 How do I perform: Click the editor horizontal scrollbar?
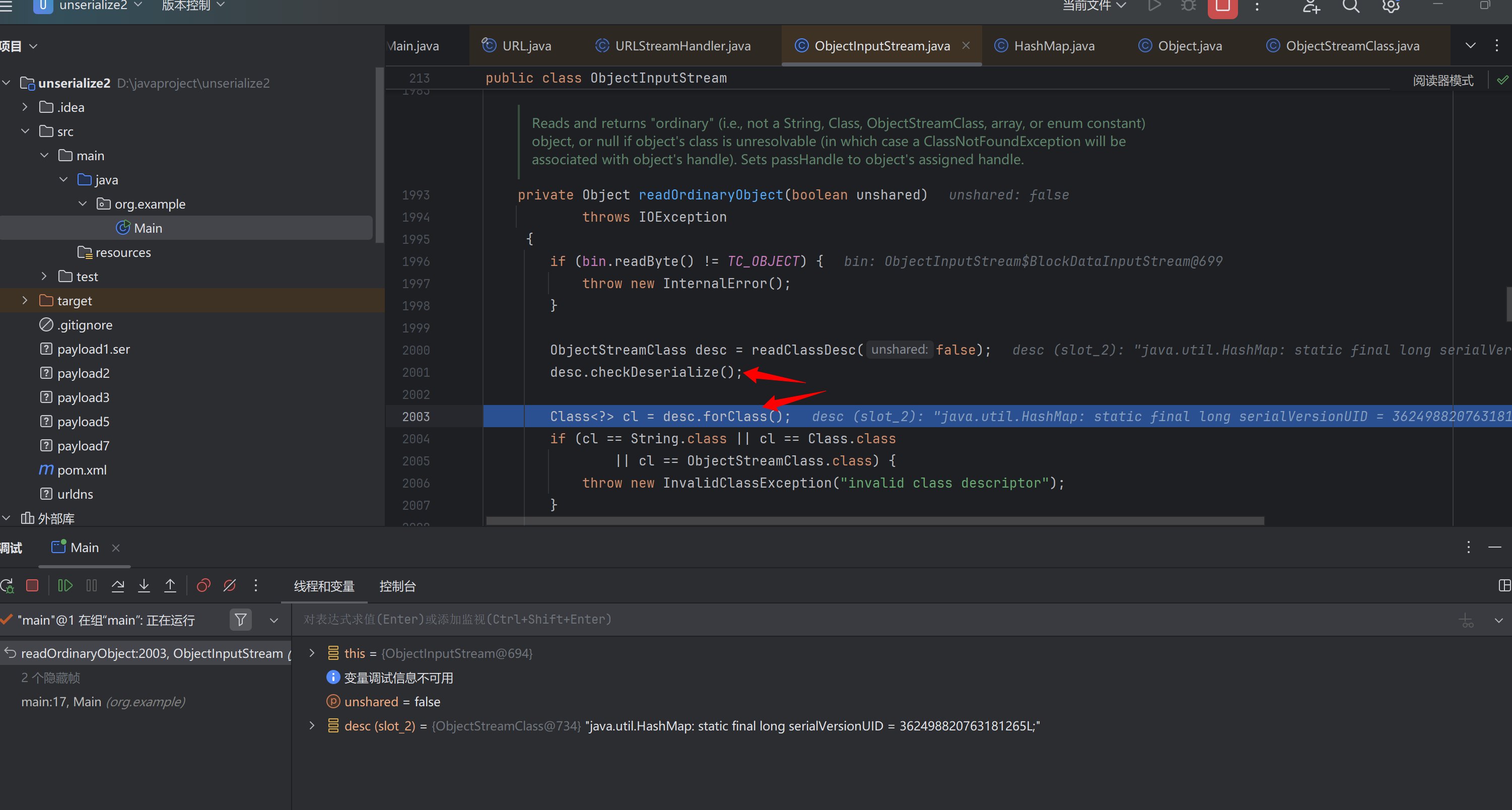[874, 521]
